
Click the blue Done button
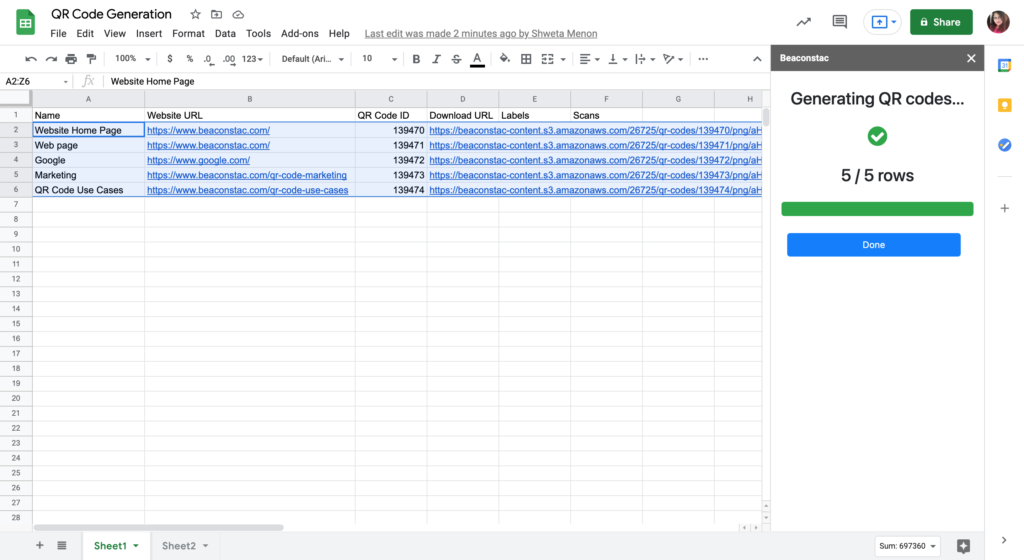(x=874, y=245)
